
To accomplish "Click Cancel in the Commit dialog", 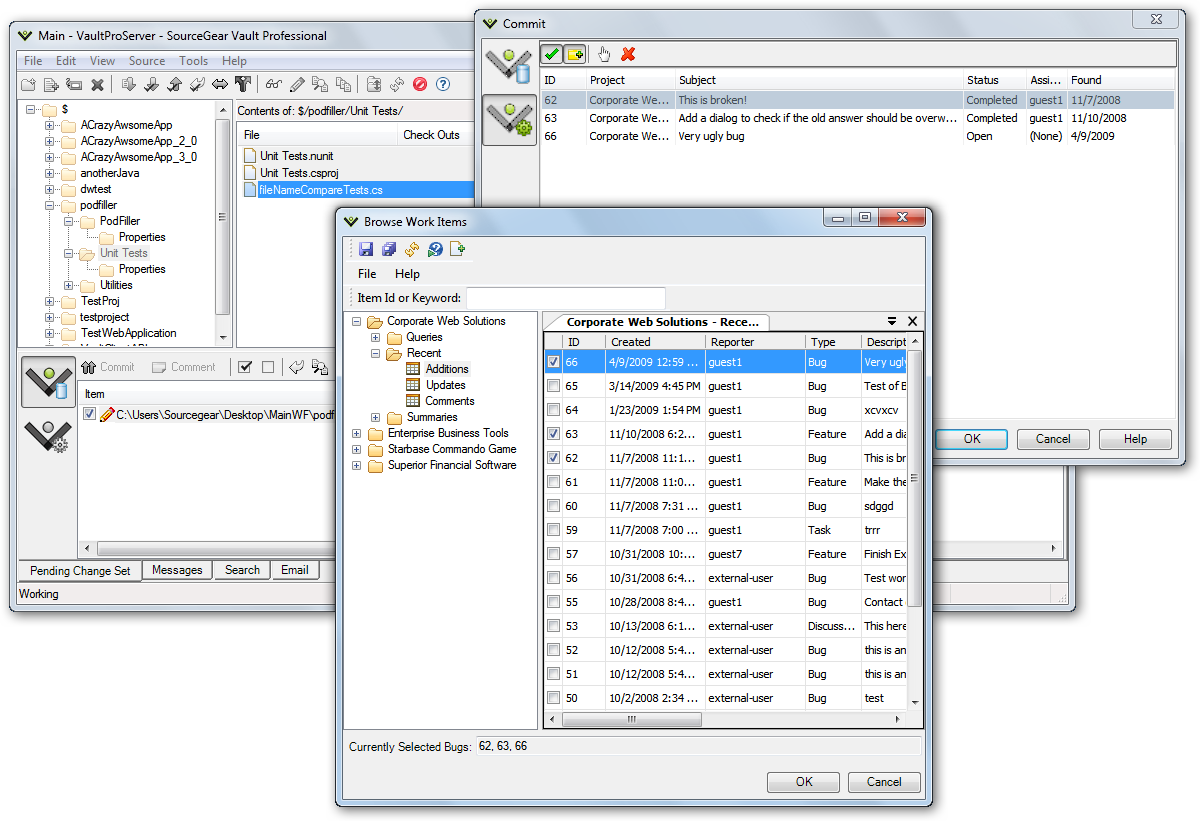I will 1053,439.
